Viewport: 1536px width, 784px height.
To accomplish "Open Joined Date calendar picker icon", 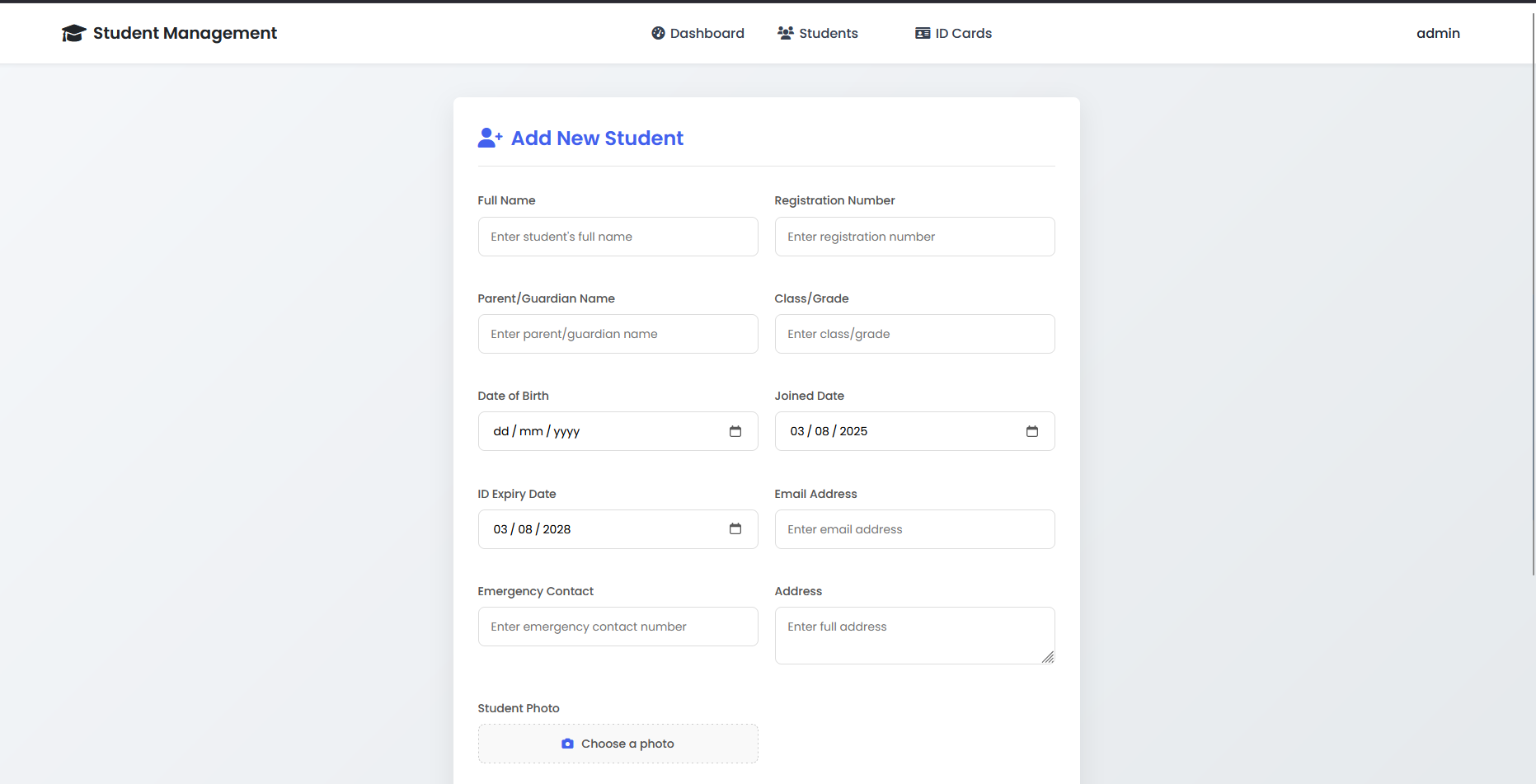I will pos(1031,431).
